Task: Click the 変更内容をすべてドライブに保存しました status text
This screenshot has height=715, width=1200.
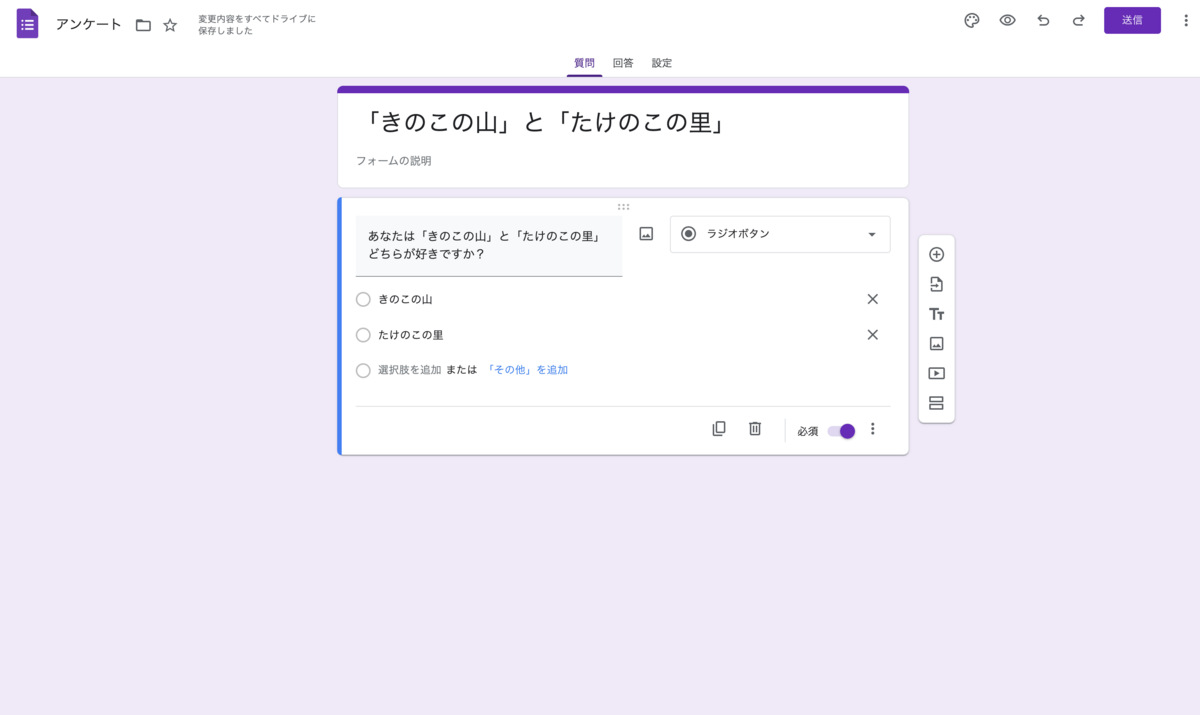Action: [257, 25]
